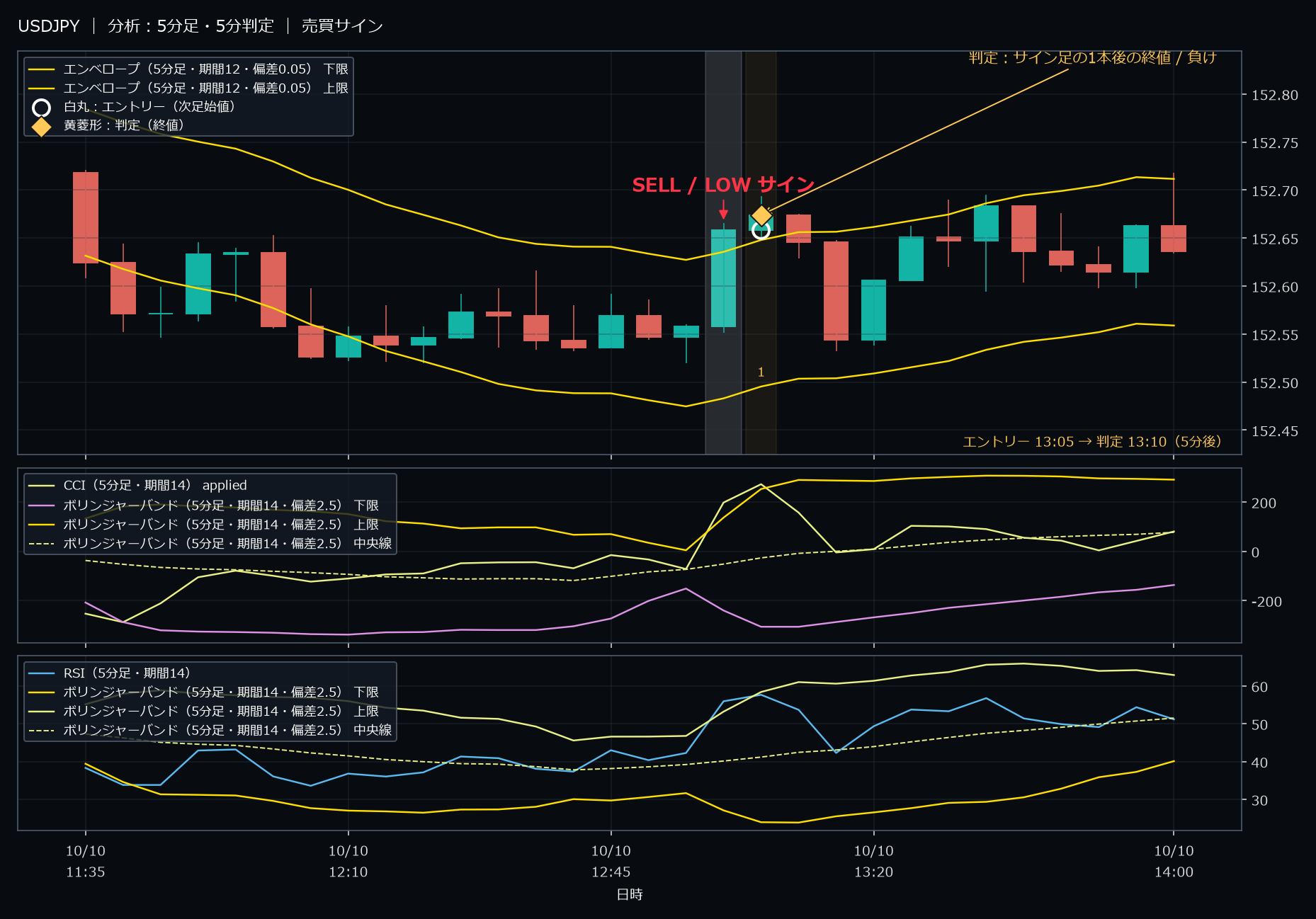Screen dimensions: 1316x919
Task: Click the 152.80 price axis label
Action: (1275, 96)
